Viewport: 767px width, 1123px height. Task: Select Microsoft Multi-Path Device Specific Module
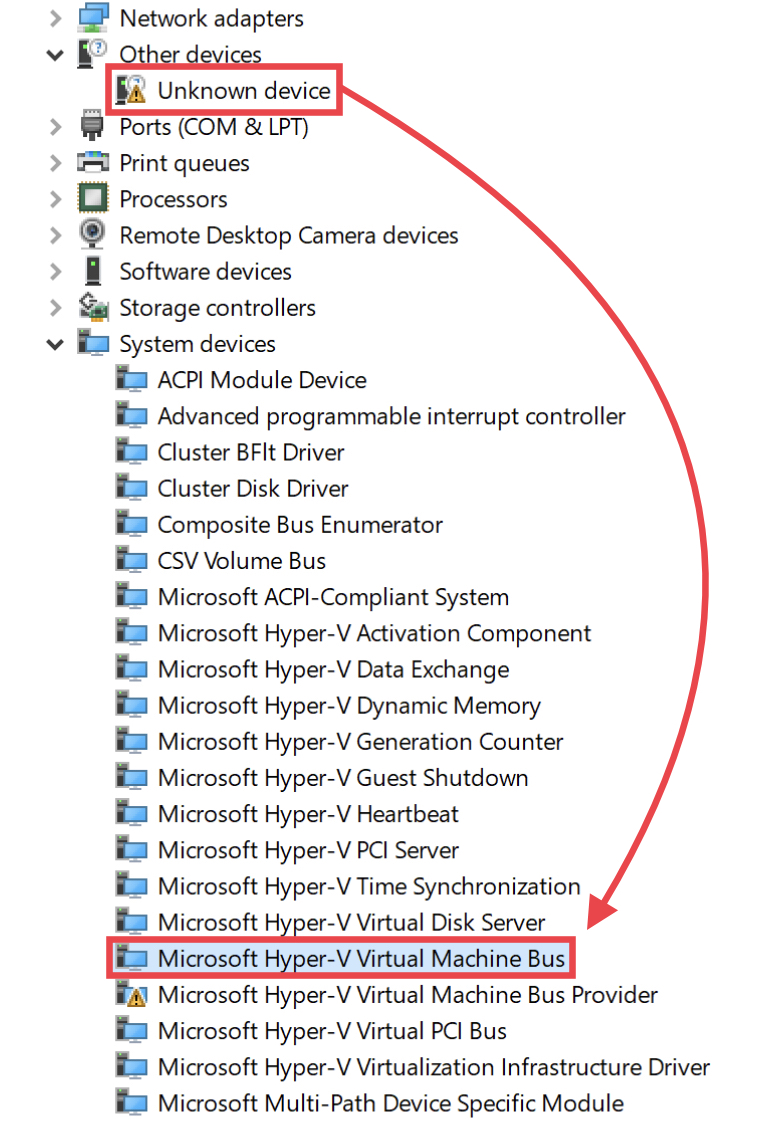click(390, 1103)
